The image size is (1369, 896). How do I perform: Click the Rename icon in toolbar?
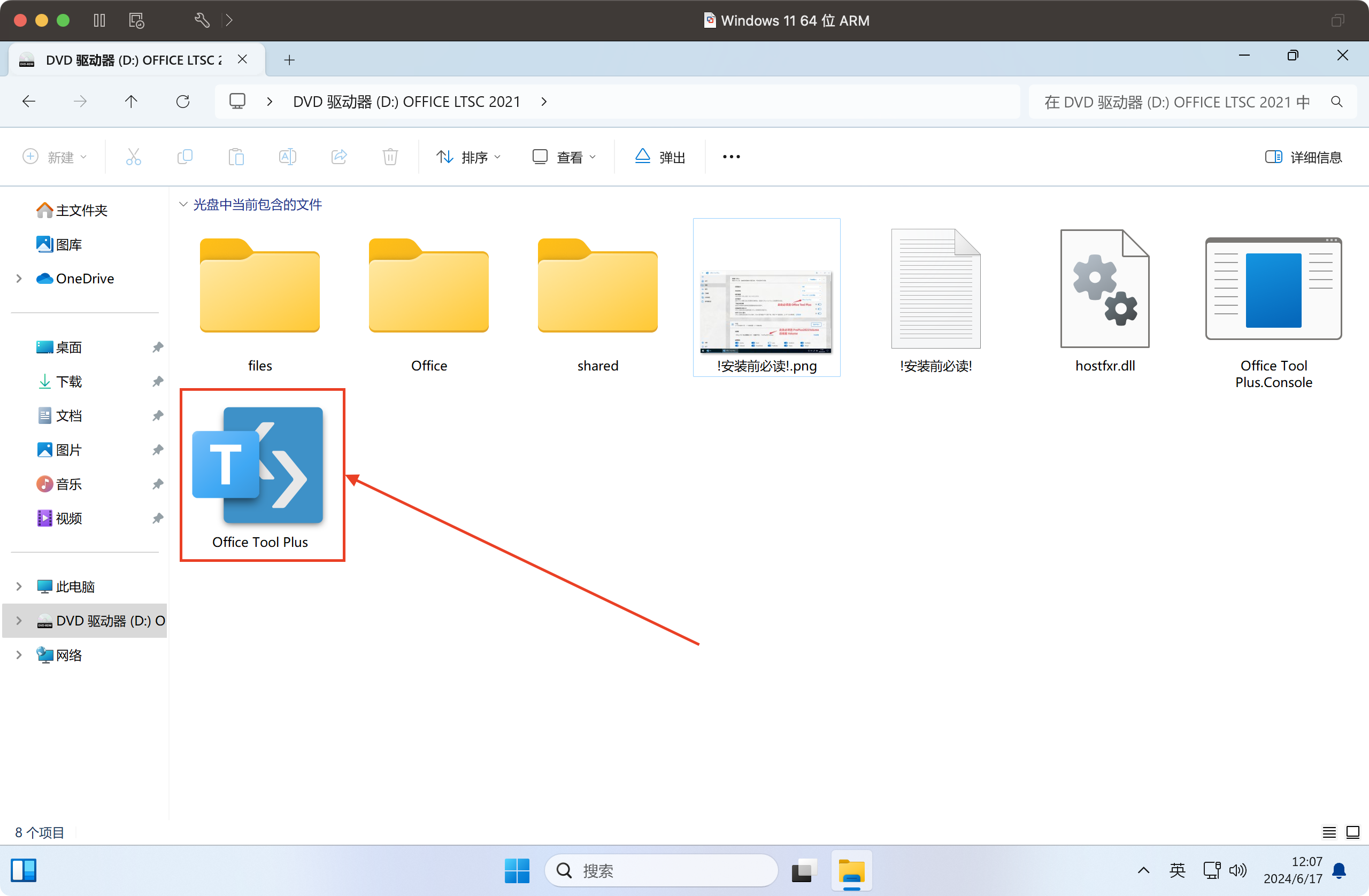pyautogui.click(x=288, y=157)
